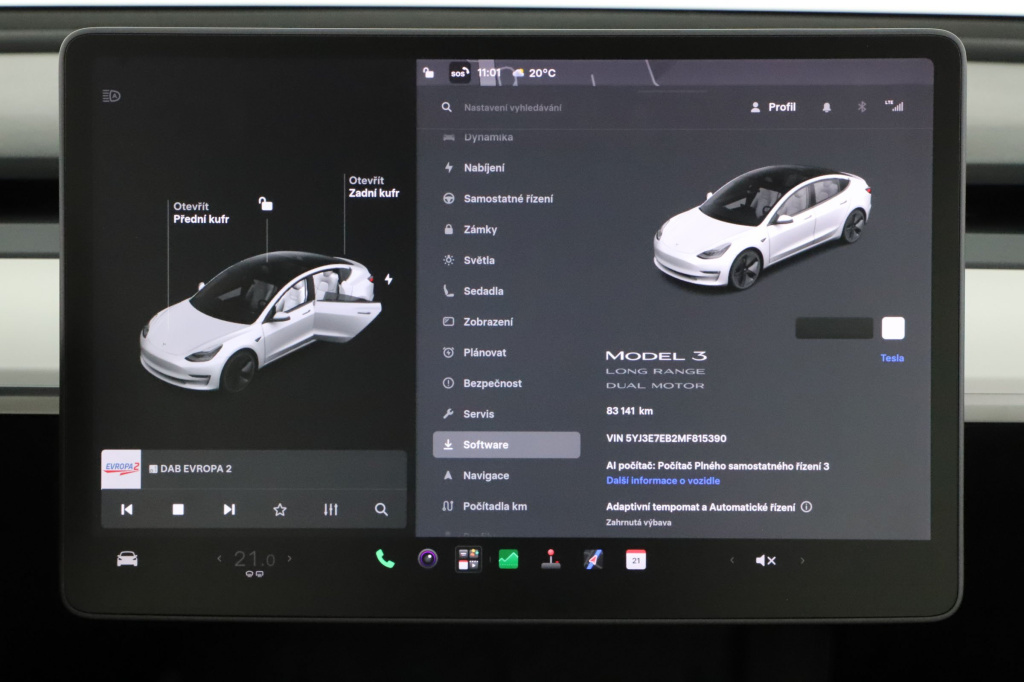This screenshot has height=682, width=1024.
Task: Skip to previous radio station
Action: coord(127,509)
